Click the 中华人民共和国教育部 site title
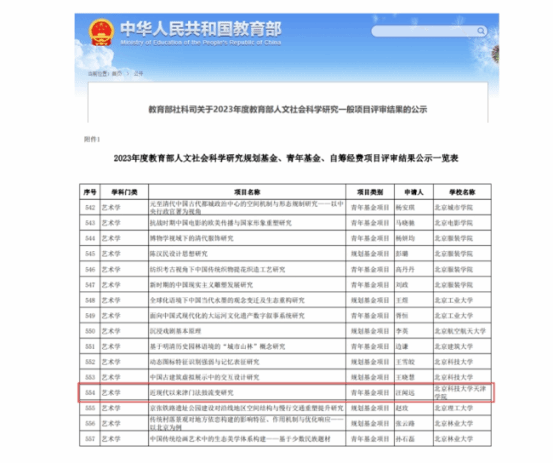 [x=201, y=29]
